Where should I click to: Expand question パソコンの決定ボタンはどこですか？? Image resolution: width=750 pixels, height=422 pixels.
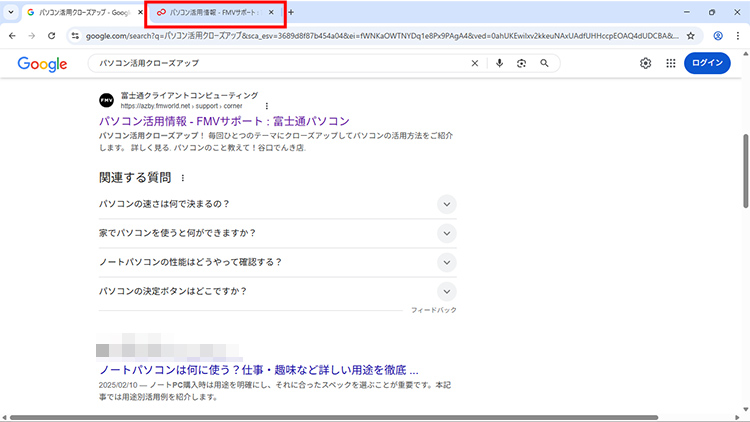pos(447,291)
